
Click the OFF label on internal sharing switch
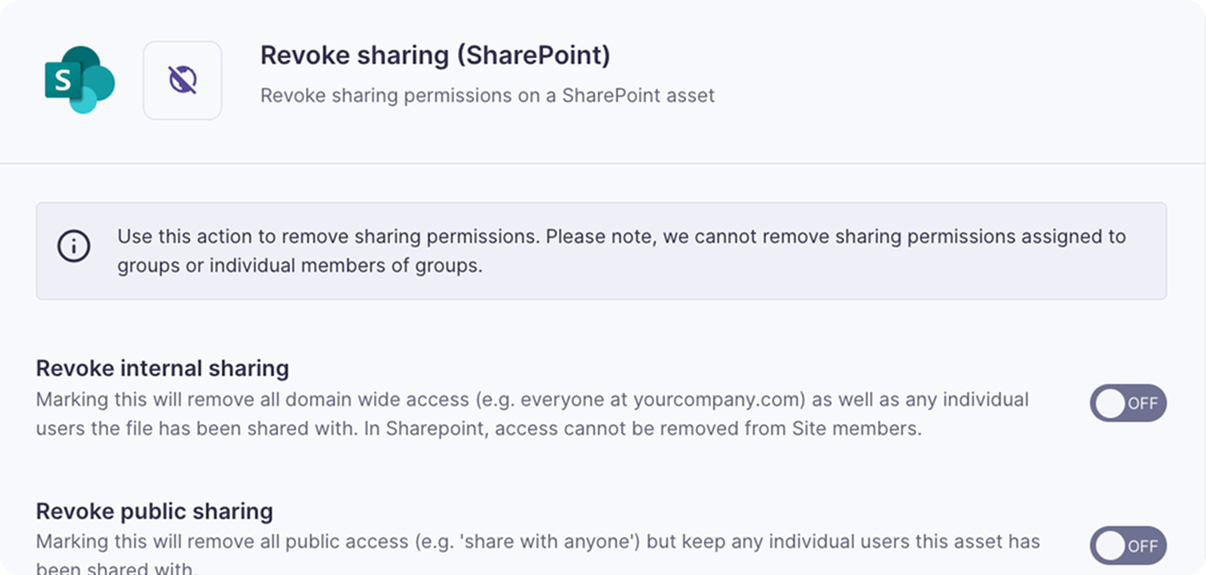tap(1142, 404)
